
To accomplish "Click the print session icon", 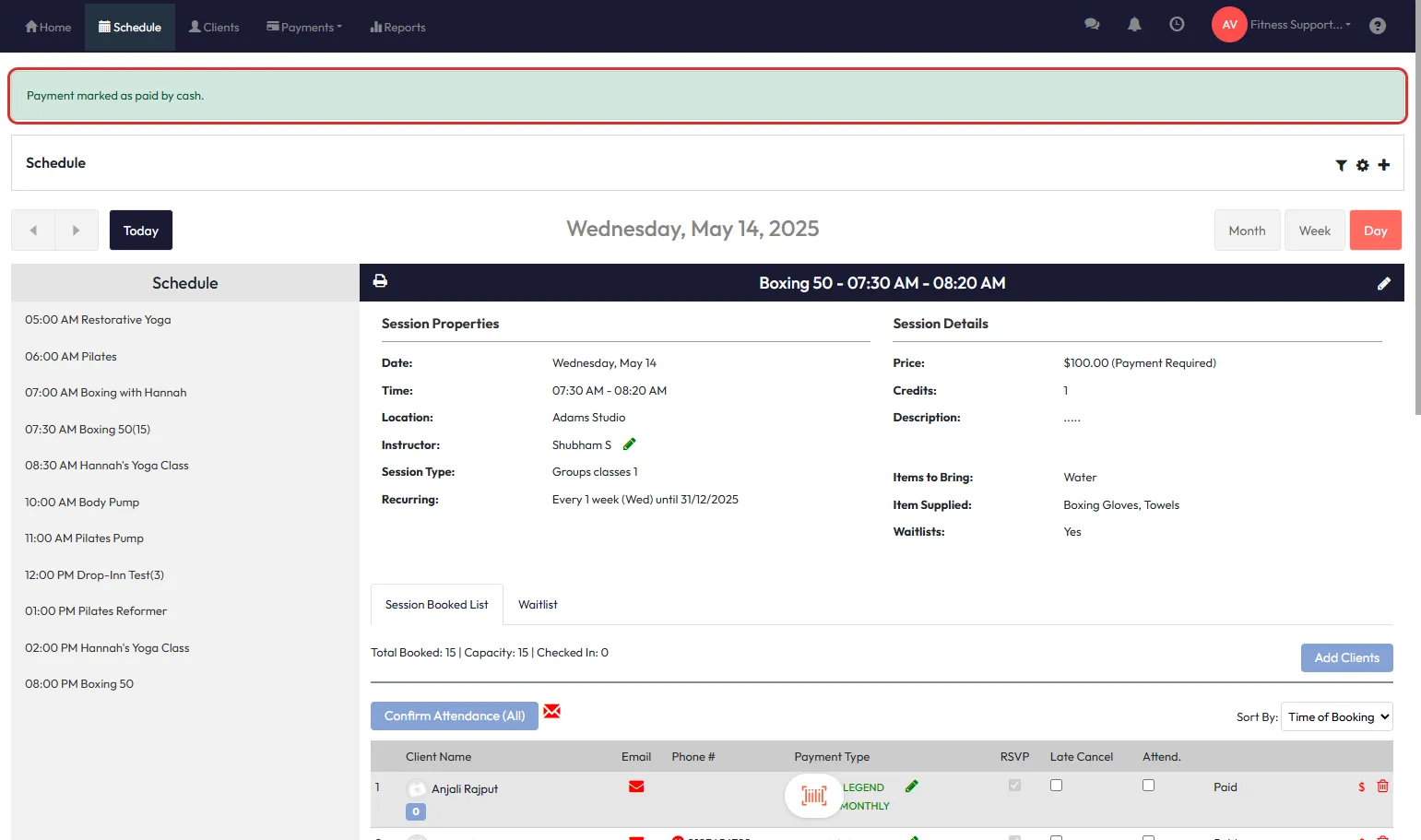I will click(x=380, y=281).
